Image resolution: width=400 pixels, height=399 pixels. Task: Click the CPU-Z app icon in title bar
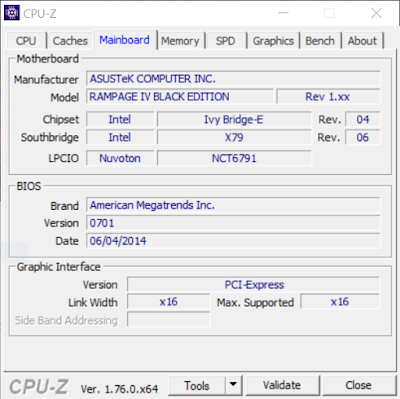(12, 13)
